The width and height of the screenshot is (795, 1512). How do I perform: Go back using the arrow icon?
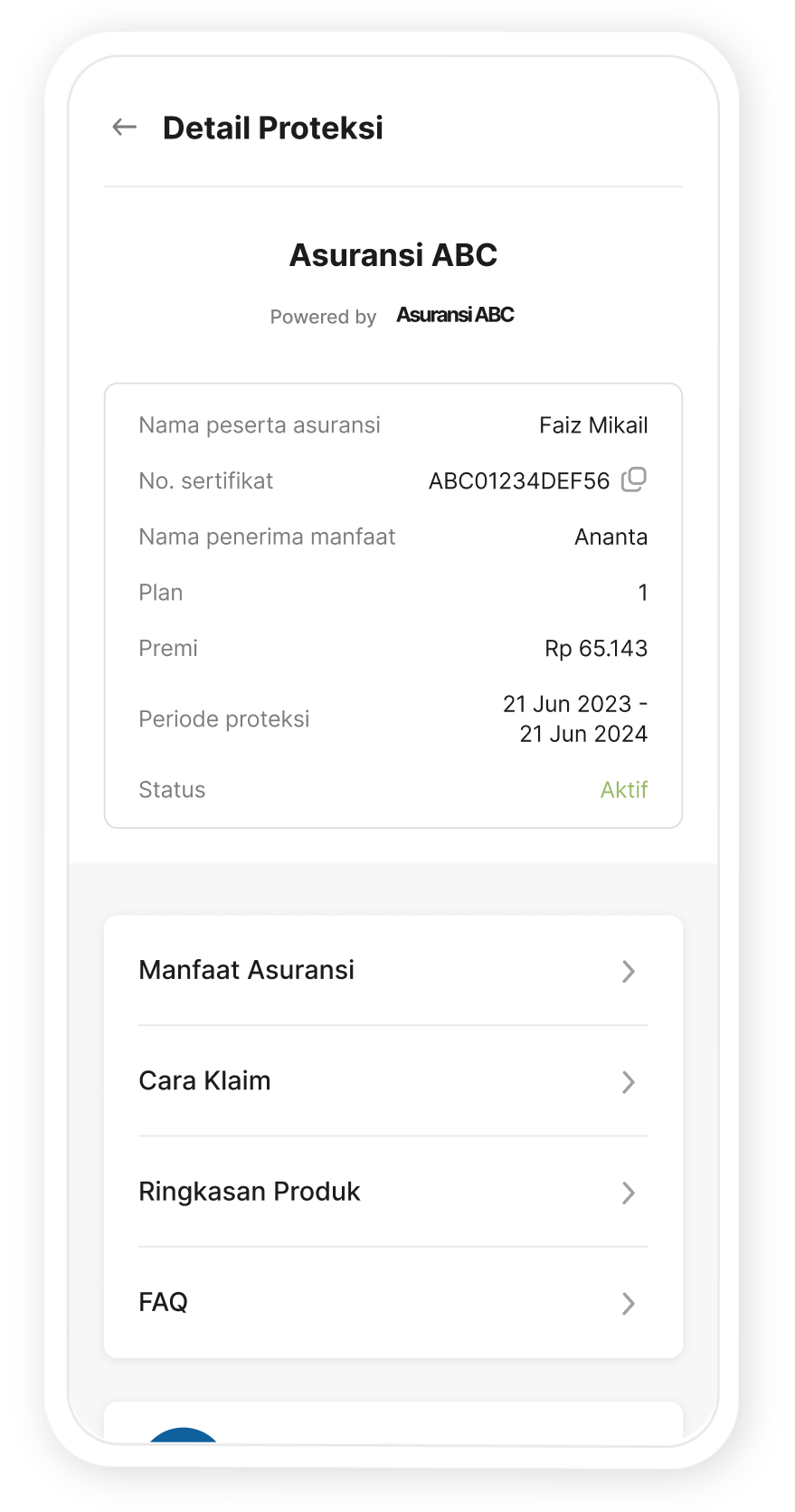124,128
